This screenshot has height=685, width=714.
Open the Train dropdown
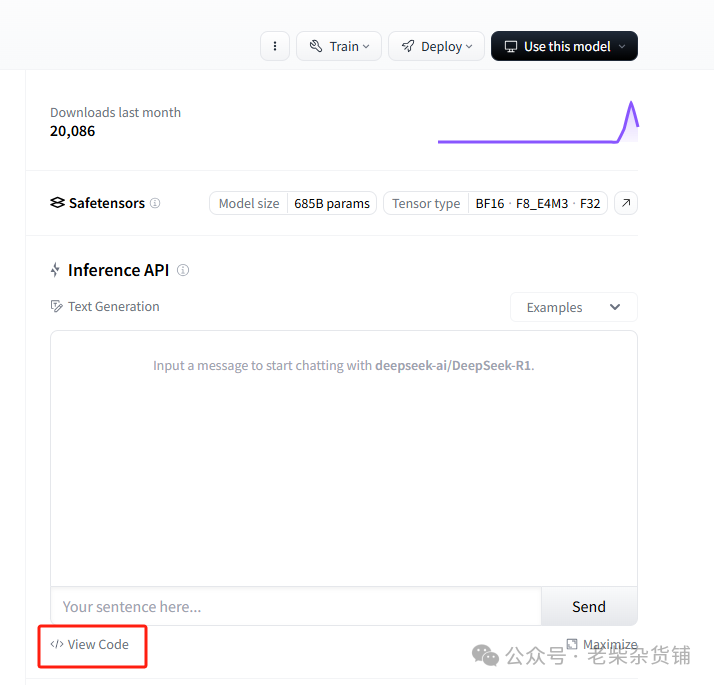point(339,46)
